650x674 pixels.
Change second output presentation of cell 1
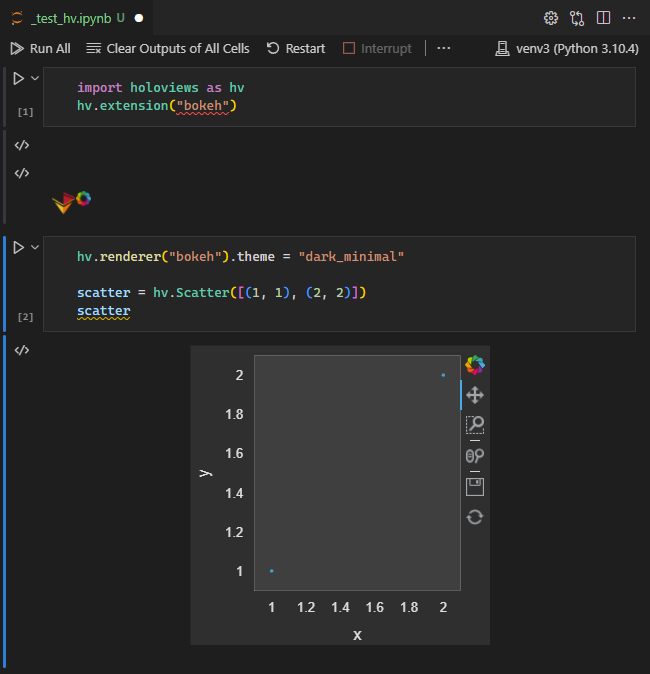22,173
